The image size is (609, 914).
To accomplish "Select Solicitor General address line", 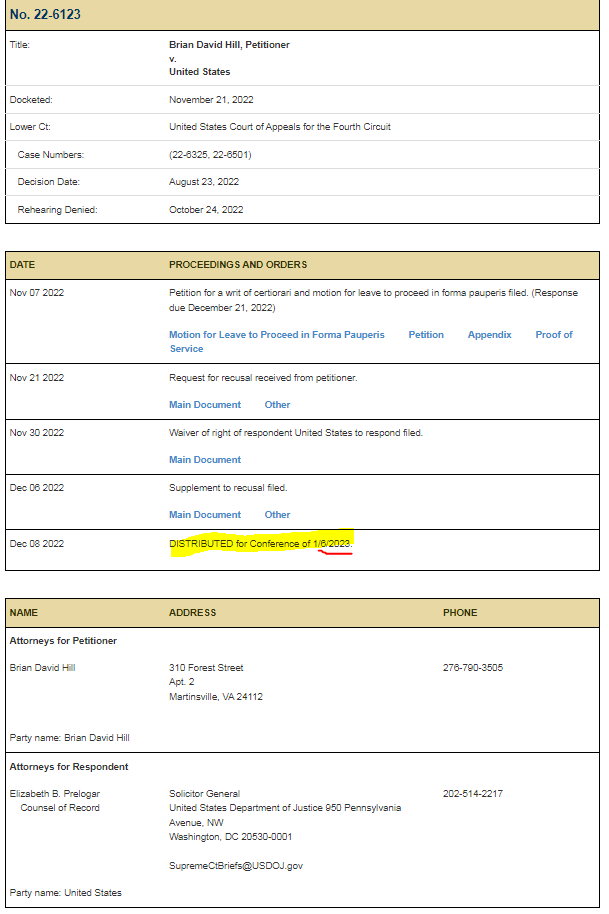I will [204, 793].
